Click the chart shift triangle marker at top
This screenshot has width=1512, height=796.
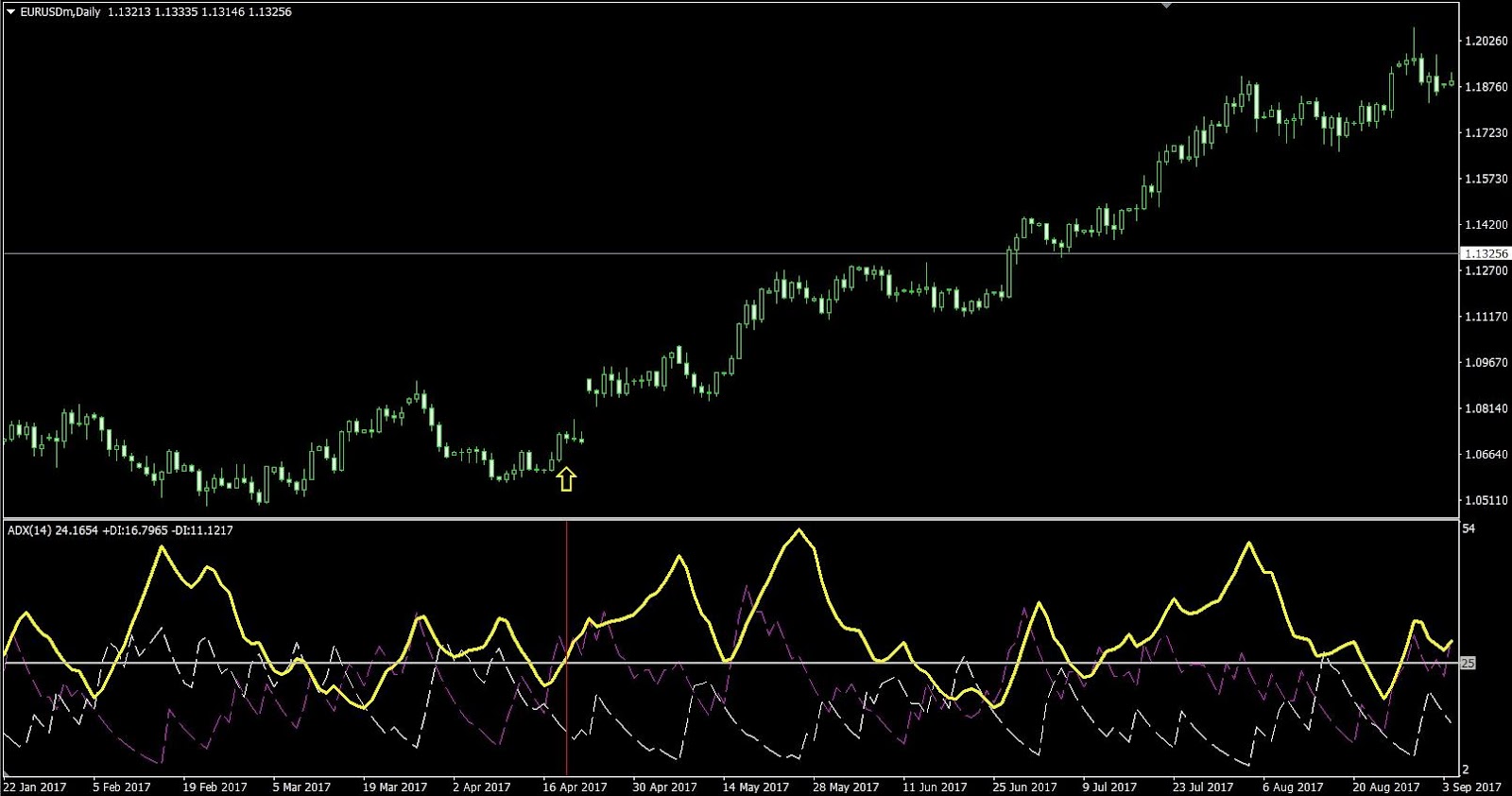click(x=1167, y=6)
